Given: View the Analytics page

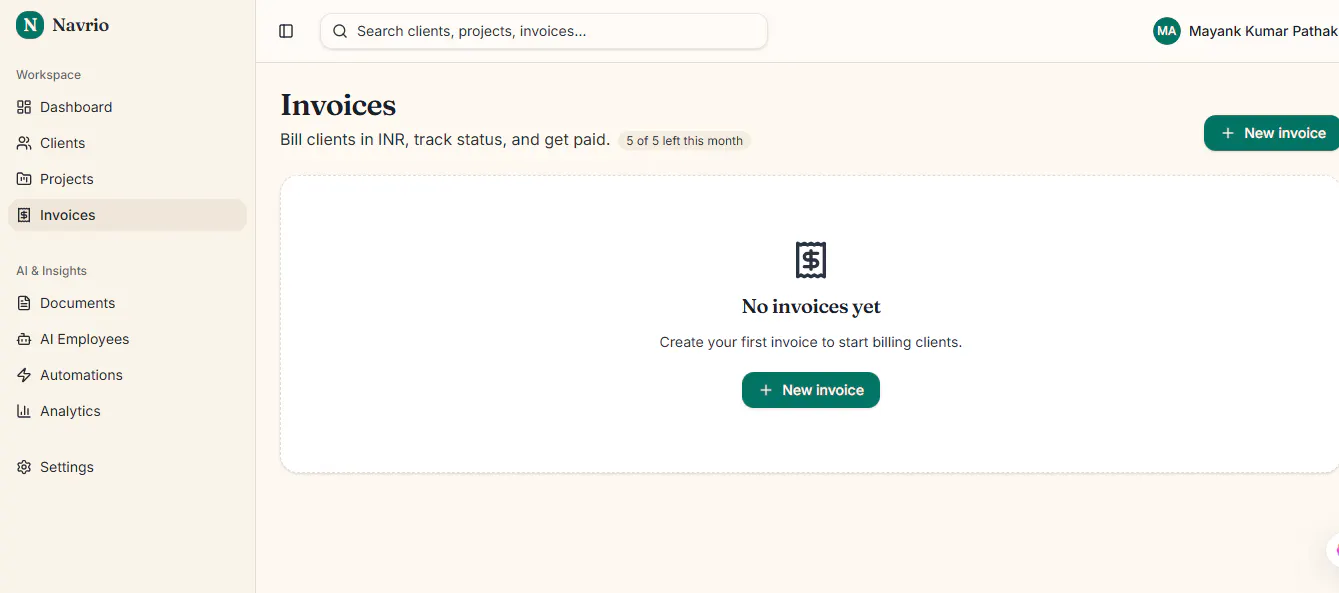Looking at the screenshot, I should pos(127,411).
